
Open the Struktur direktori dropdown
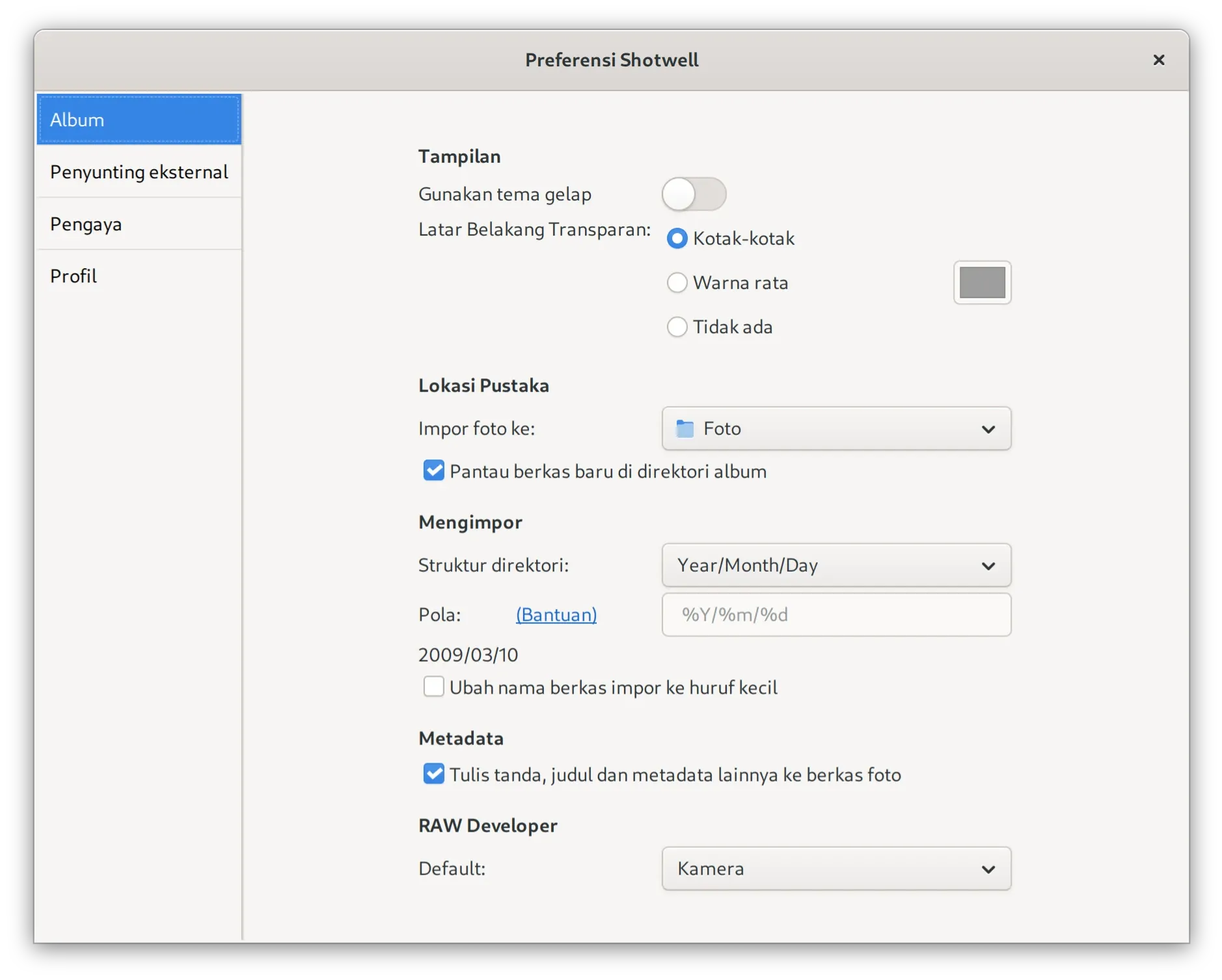click(x=836, y=565)
